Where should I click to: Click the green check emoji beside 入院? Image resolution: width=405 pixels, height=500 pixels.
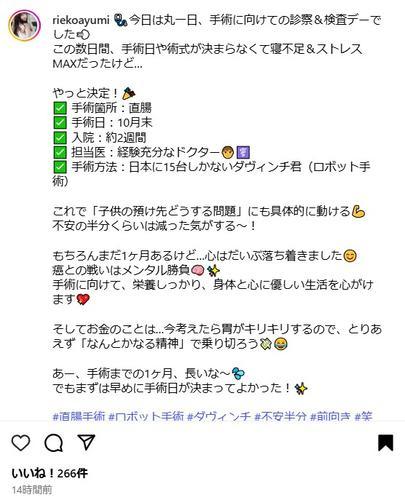pos(60,137)
